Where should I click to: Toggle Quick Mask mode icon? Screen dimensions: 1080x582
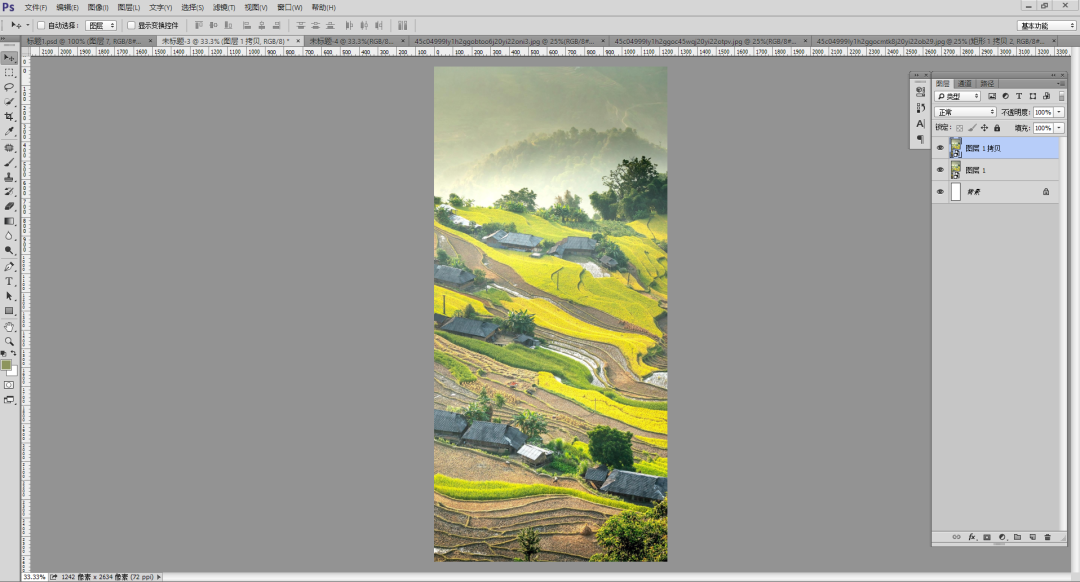(x=9, y=385)
